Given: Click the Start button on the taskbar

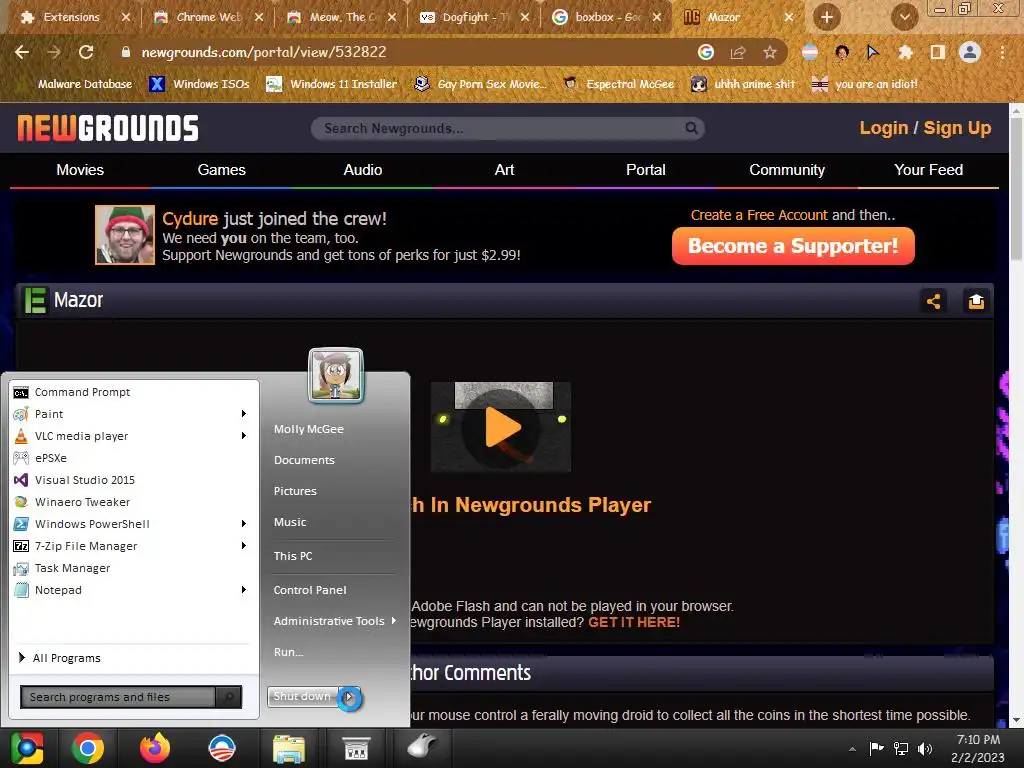Looking at the screenshot, I should (x=27, y=748).
